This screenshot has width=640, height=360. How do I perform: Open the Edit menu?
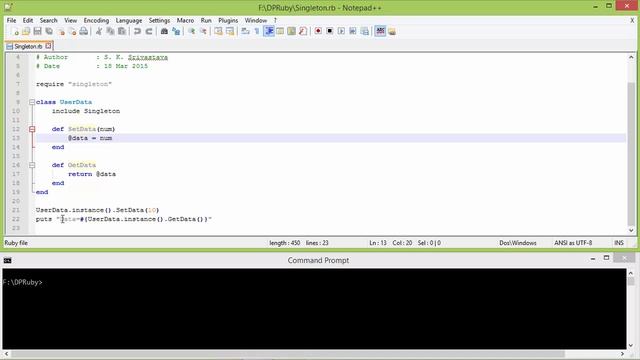(28, 20)
